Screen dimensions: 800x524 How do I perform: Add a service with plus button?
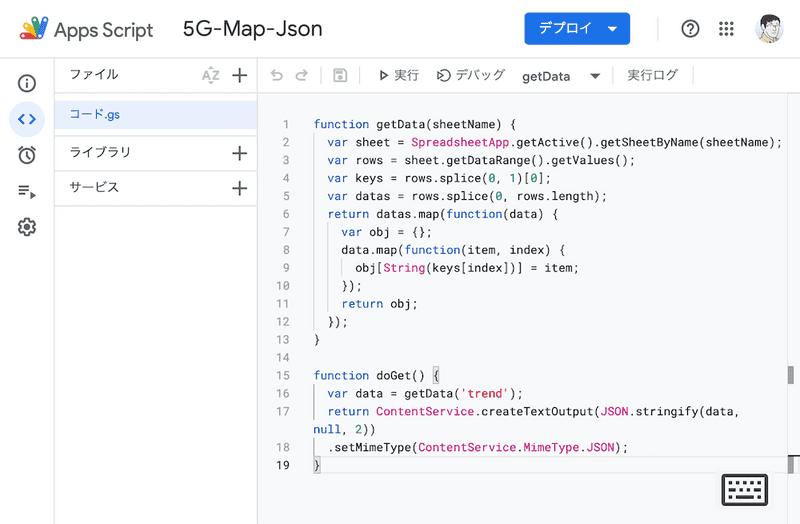(240, 188)
